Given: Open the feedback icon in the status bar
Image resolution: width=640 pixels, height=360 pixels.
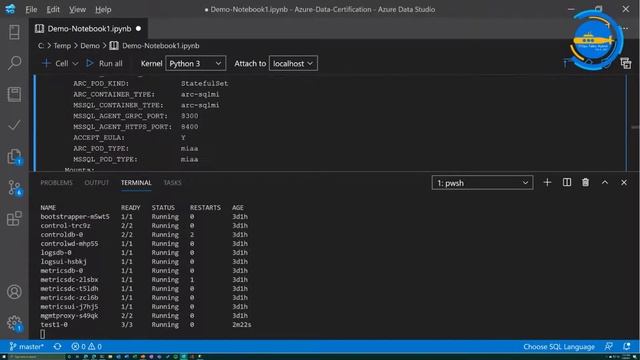Looking at the screenshot, I should click(609, 347).
